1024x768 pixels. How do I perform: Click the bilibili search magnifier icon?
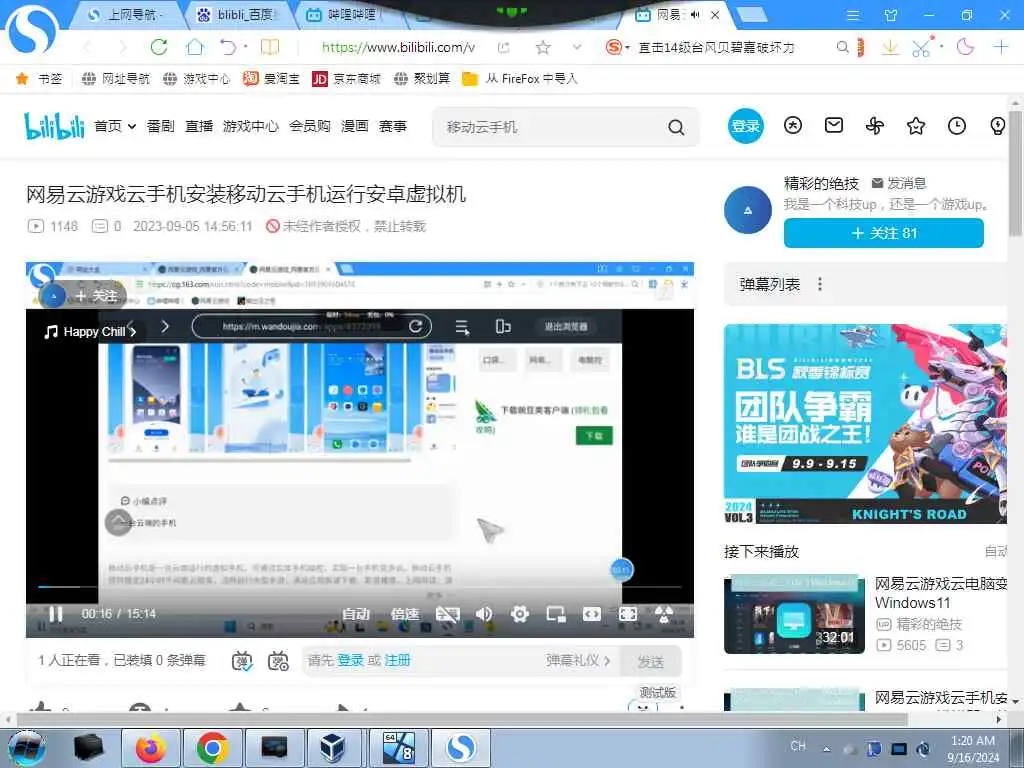point(677,127)
